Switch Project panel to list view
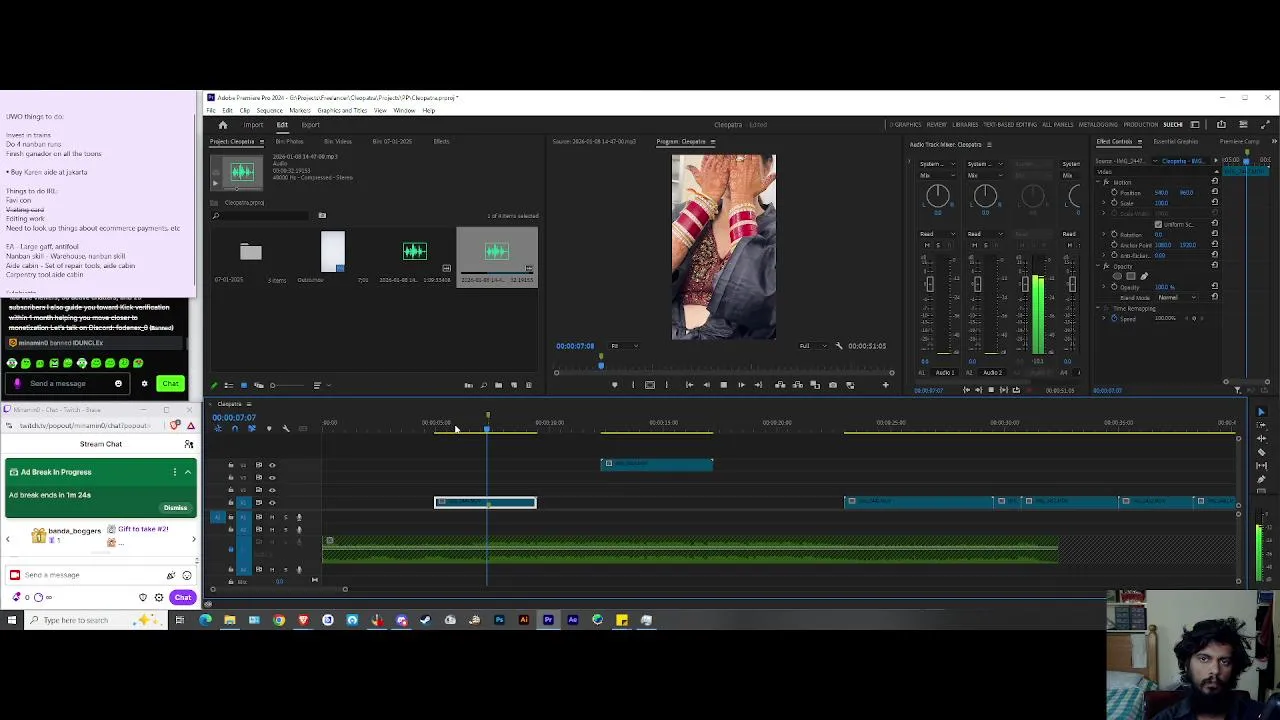Screen dimensions: 1280x720 [229, 385]
